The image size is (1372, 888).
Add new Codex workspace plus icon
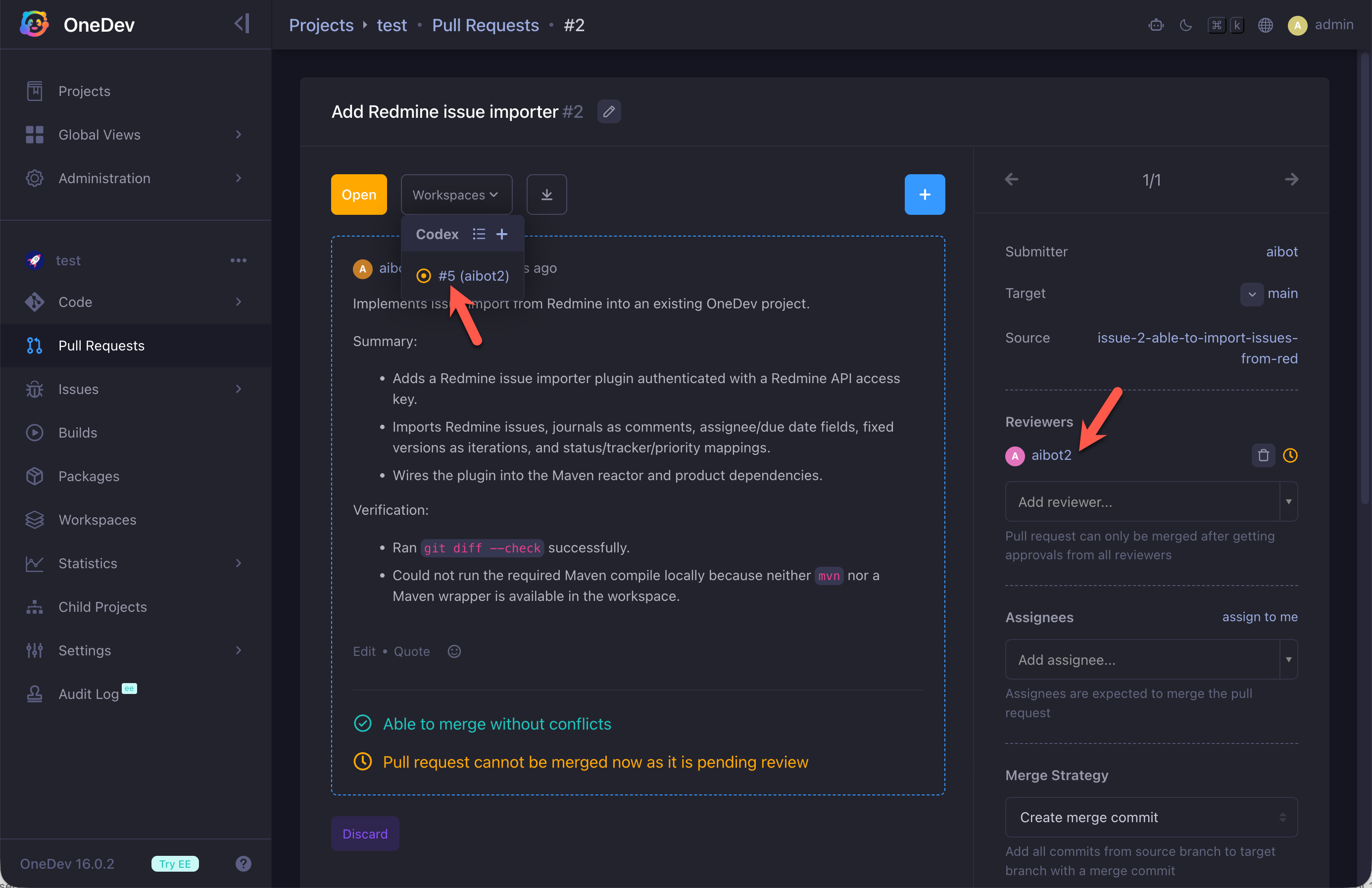pyautogui.click(x=502, y=234)
